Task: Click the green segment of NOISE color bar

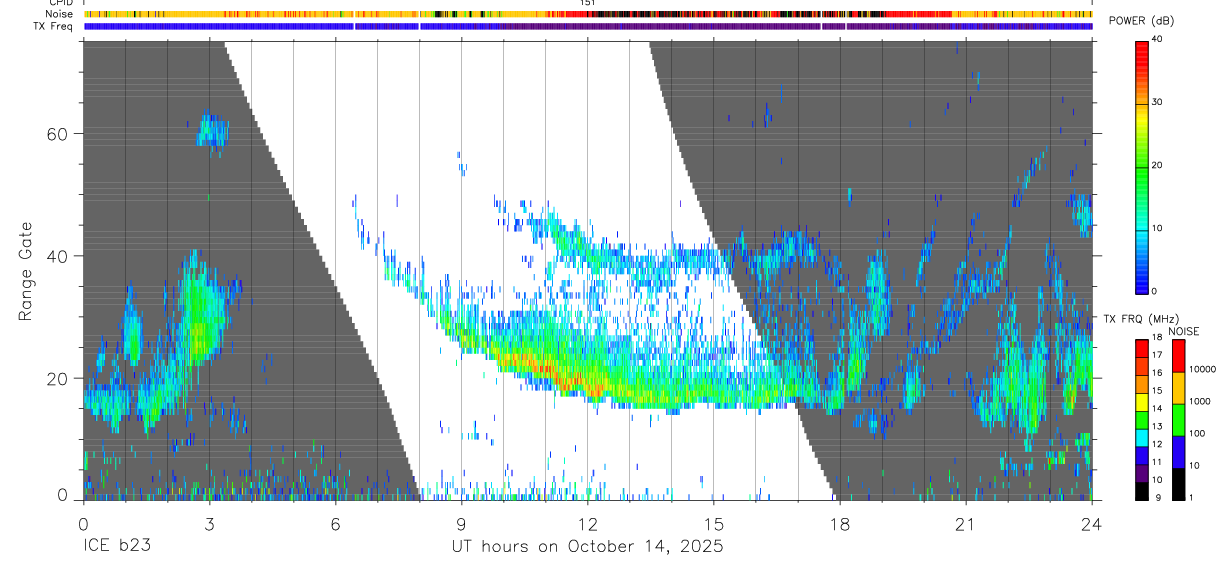Action: (1178, 420)
